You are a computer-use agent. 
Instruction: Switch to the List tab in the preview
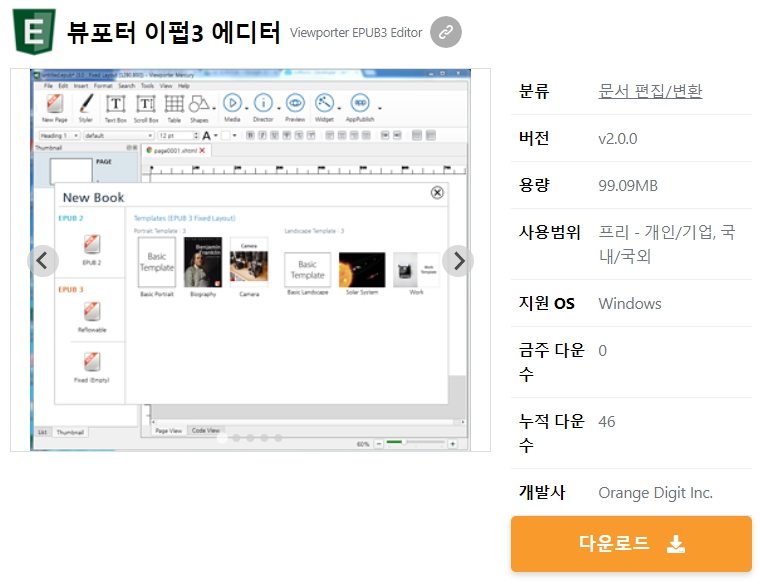43,432
